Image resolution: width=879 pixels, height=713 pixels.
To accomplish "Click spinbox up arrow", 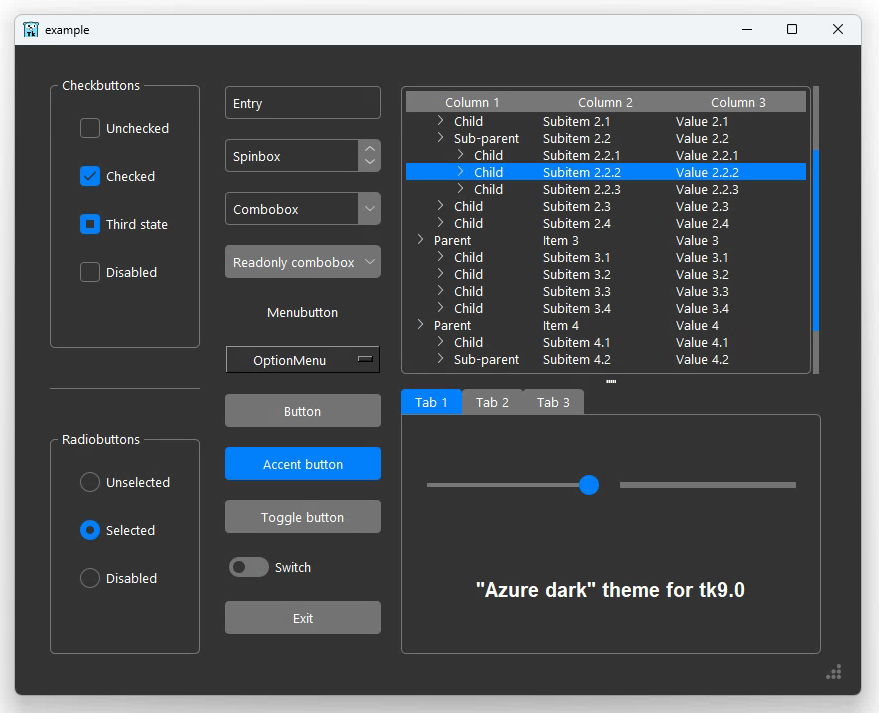I will coord(369,149).
